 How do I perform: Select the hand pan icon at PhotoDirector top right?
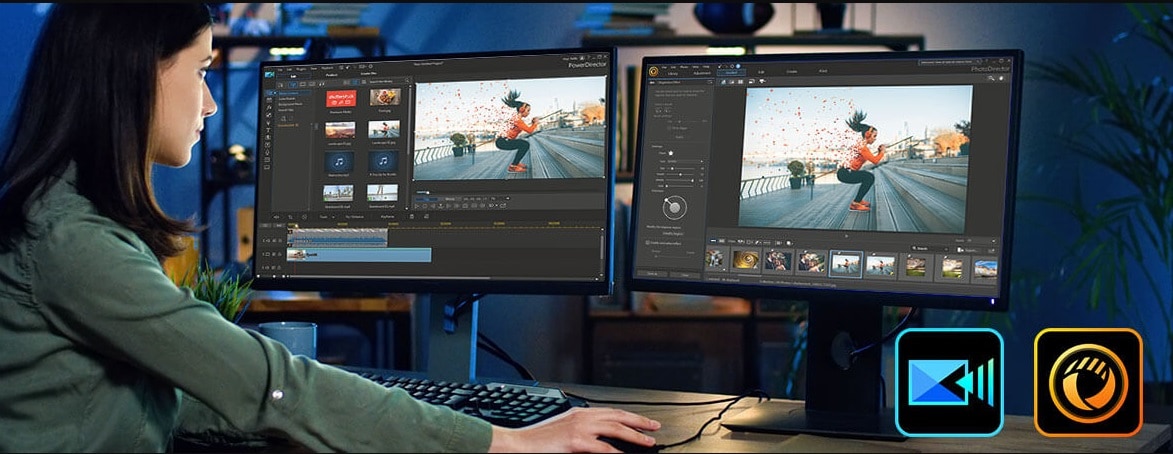pos(1001,78)
